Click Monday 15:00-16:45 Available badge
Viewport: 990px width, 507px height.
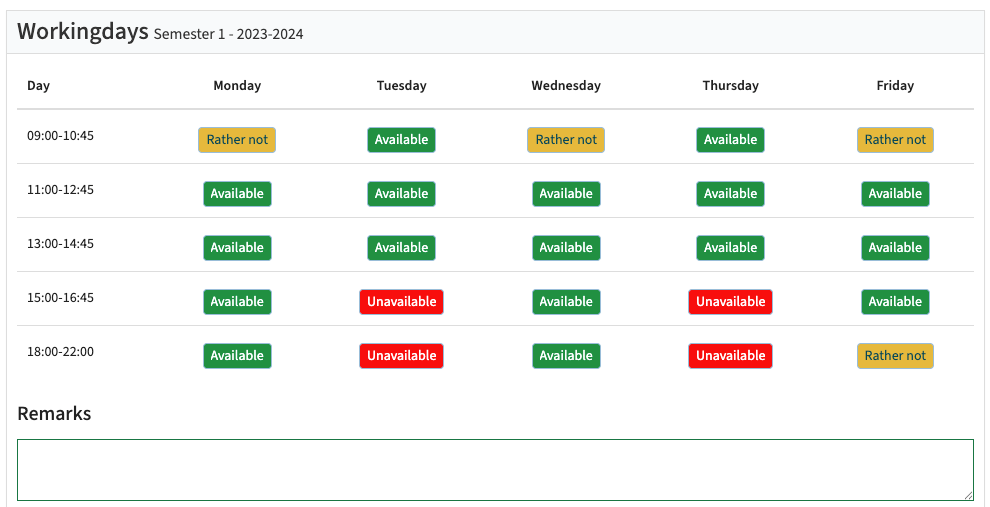click(237, 302)
